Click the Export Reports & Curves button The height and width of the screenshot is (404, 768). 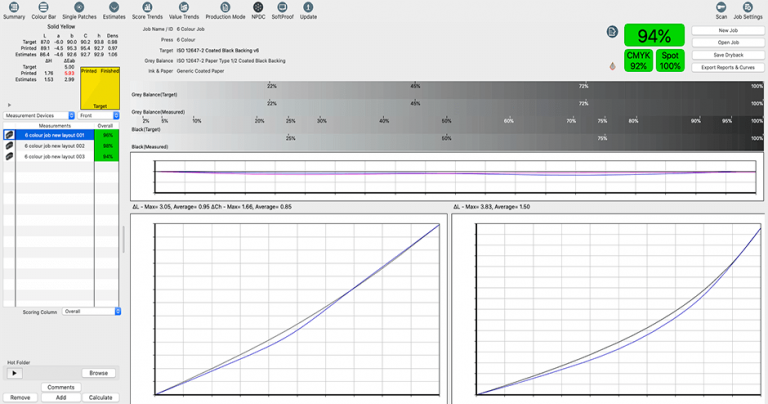click(x=727, y=67)
